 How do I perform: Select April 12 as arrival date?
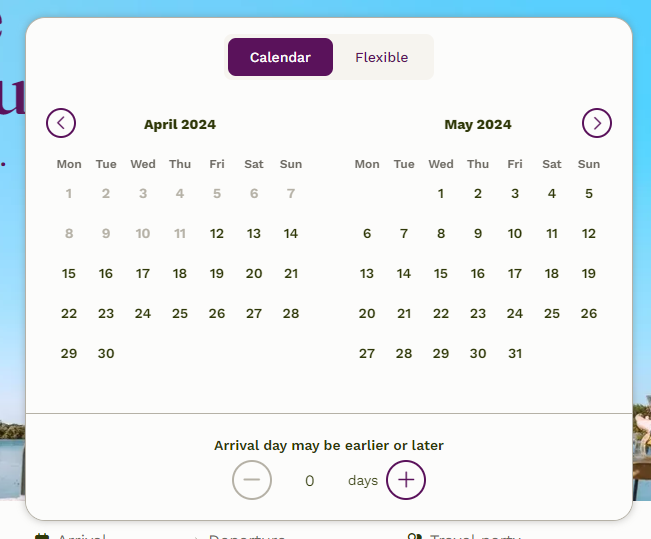point(217,233)
